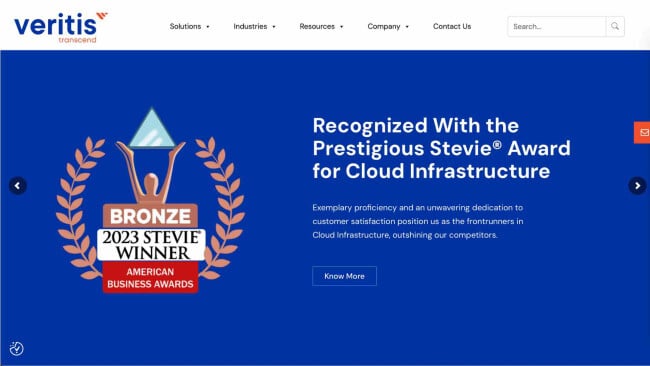Click the Bronze Stevie Winner award badge

click(150, 200)
